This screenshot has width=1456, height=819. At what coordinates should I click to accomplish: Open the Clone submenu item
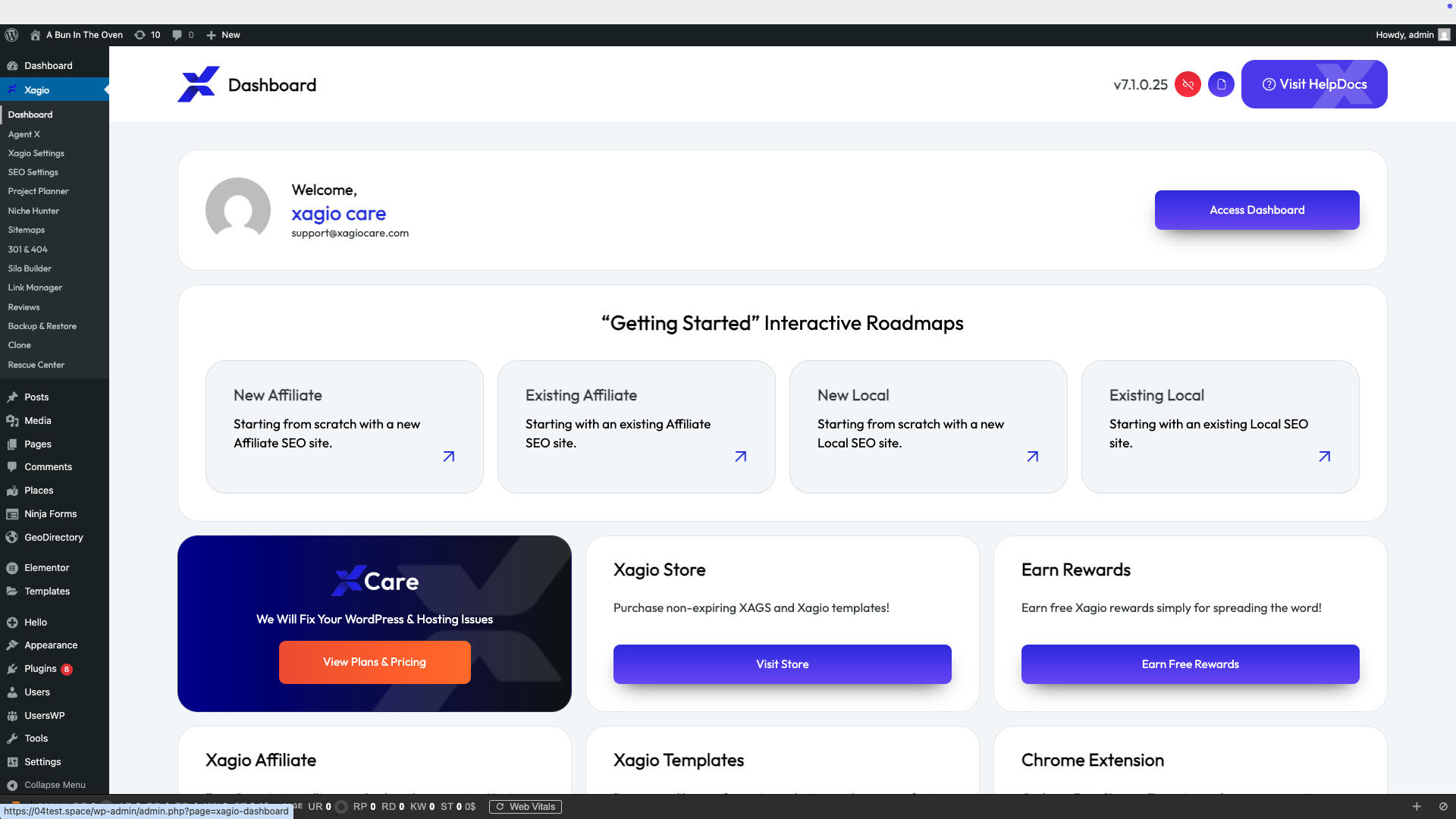click(19, 345)
